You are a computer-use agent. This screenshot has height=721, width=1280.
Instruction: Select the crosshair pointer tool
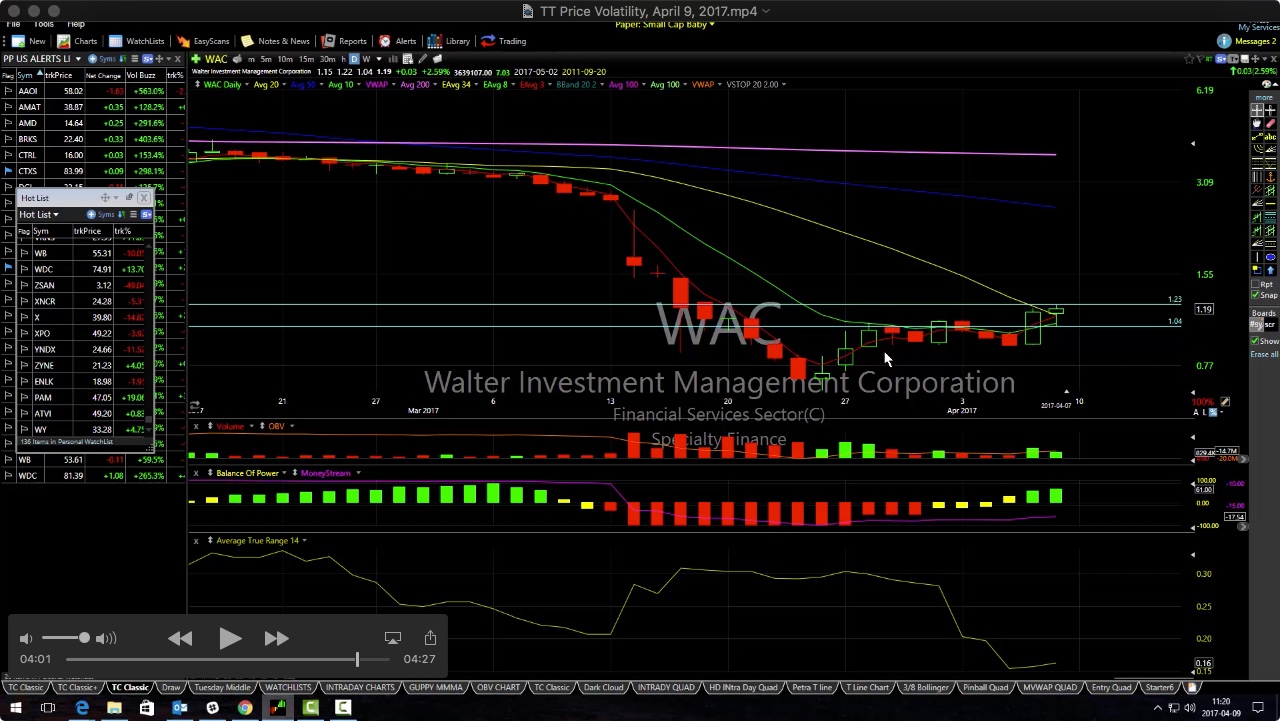point(1256,109)
